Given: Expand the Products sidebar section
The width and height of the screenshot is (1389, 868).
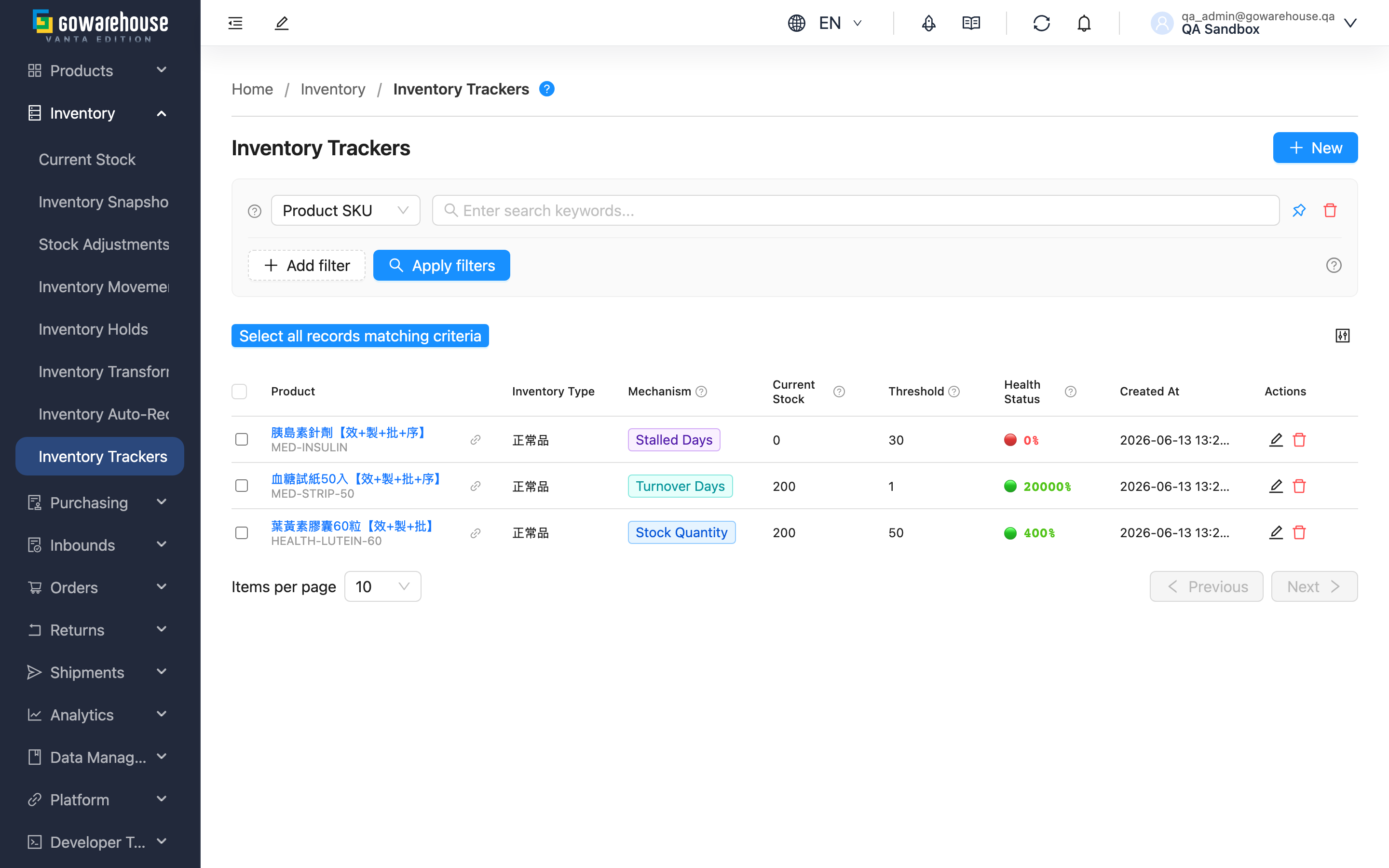Looking at the screenshot, I should [x=100, y=70].
